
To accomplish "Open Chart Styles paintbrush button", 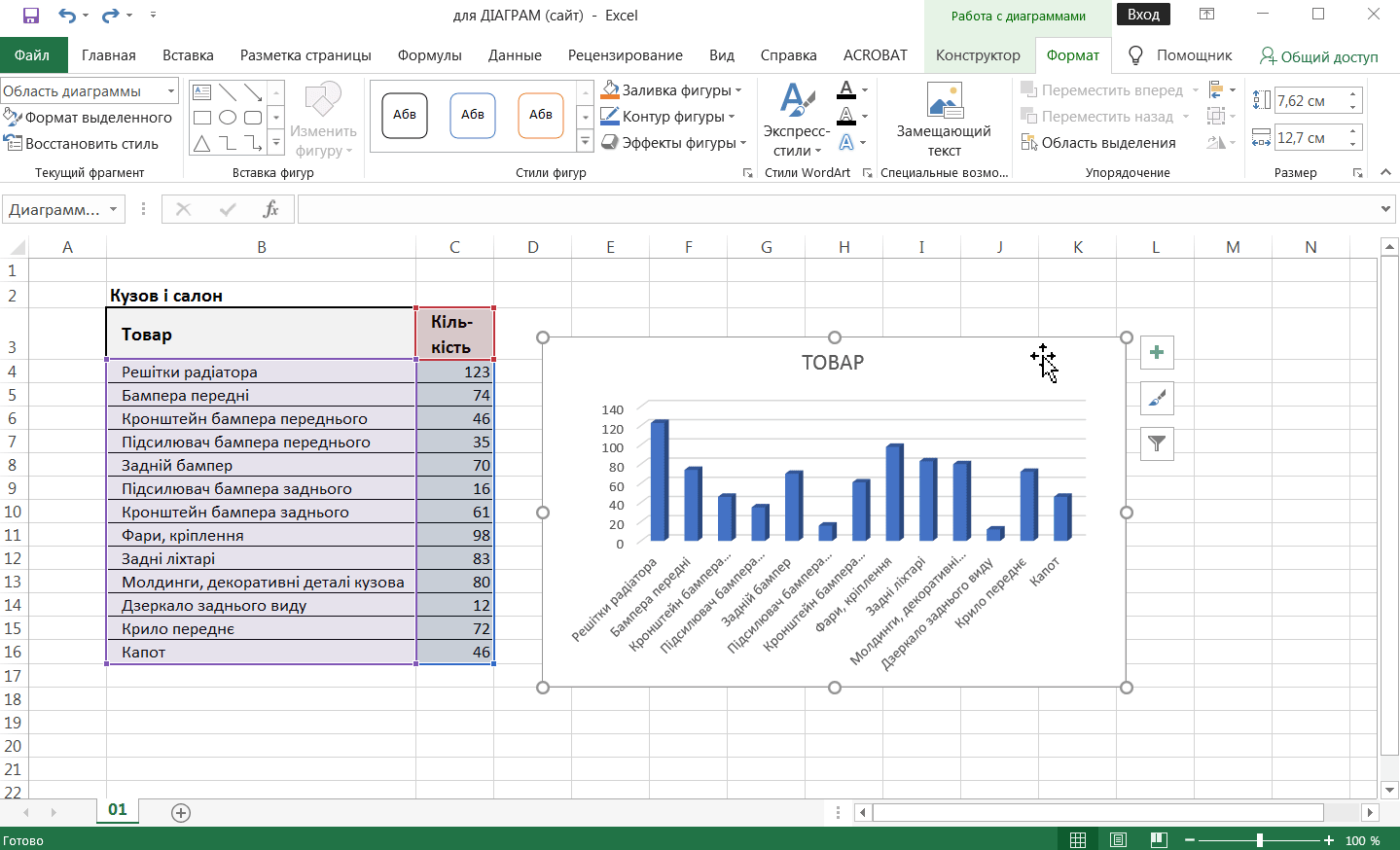I will 1156,398.
